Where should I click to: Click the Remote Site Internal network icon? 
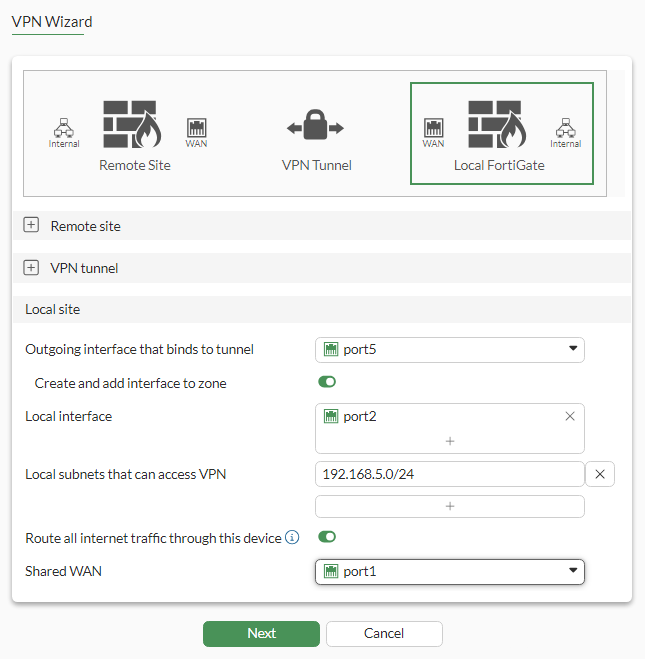64,128
